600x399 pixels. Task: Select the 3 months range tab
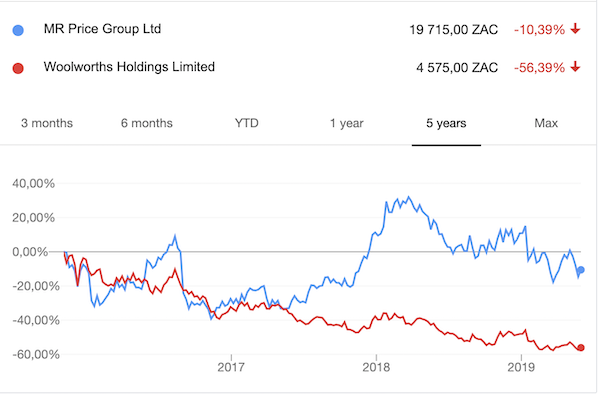coord(47,123)
